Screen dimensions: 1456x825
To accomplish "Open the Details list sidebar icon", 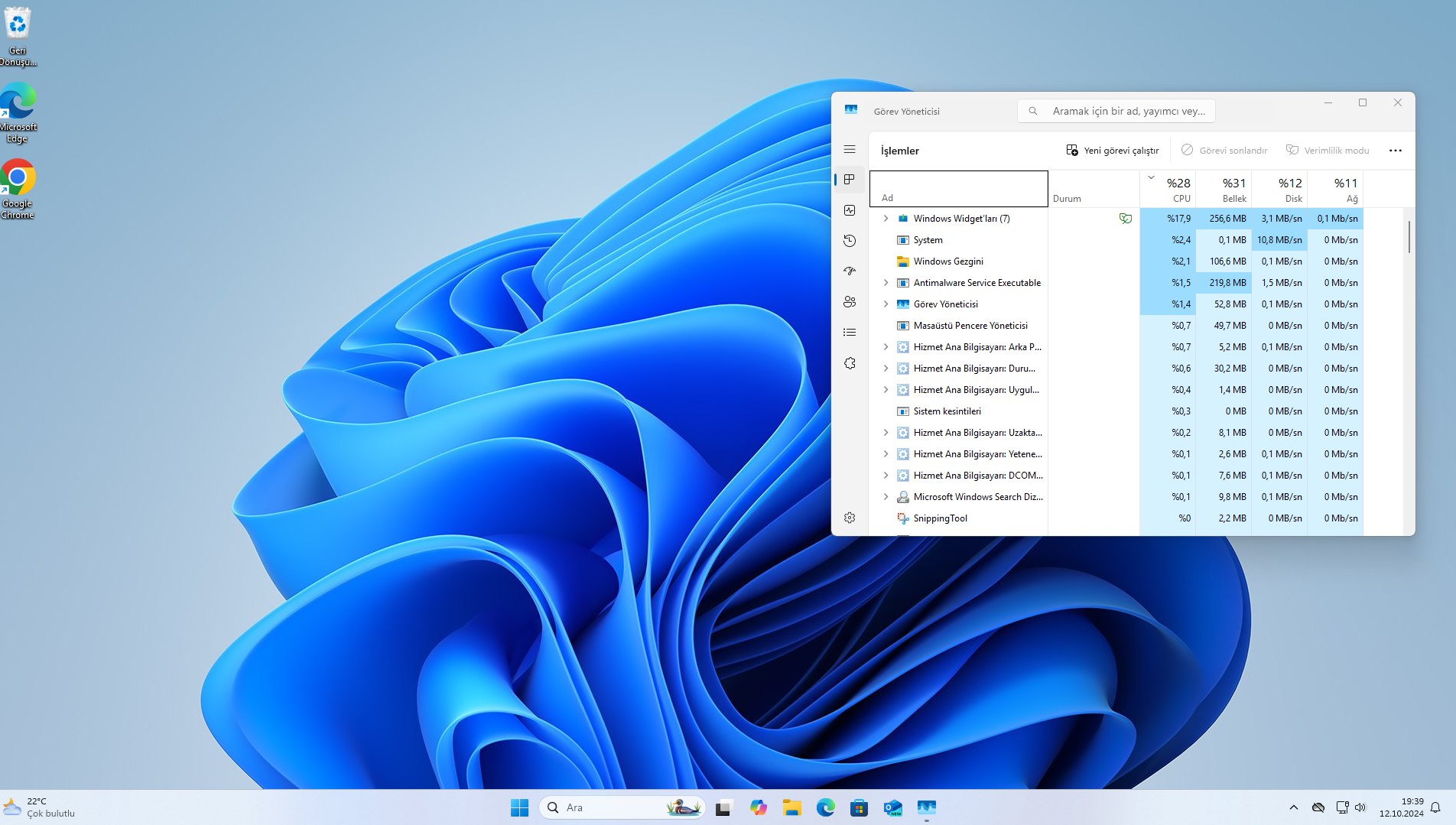I will tap(850, 333).
